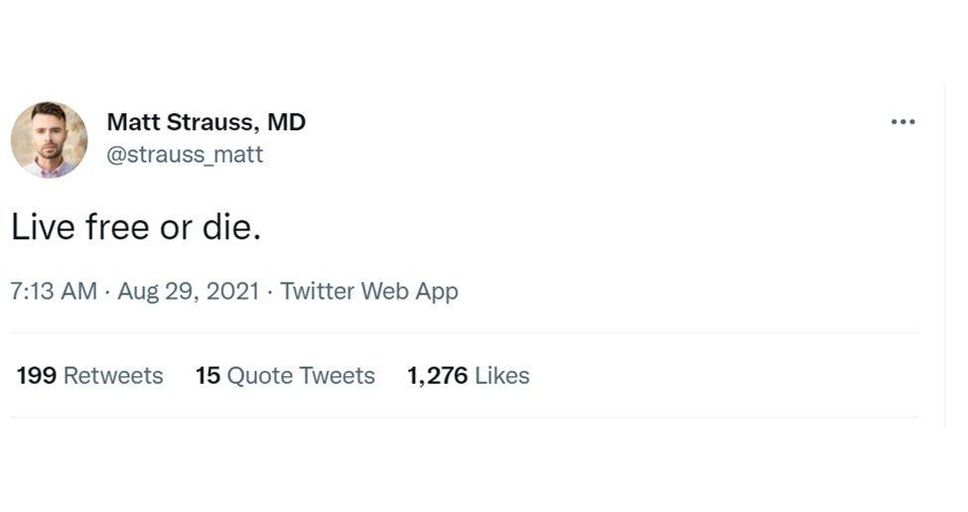Click the "Quote Tweets" label
Viewport: 968px width, 512px height.
301,376
